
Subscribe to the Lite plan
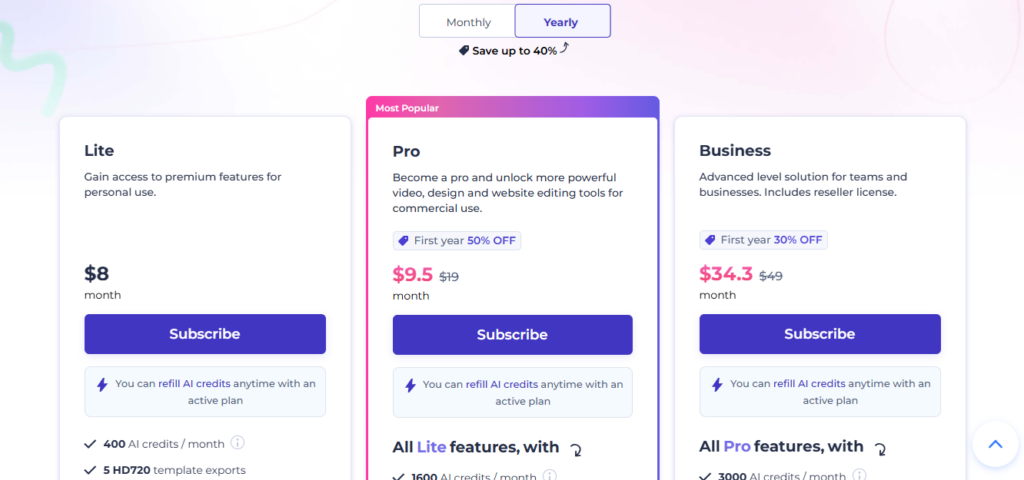point(205,334)
